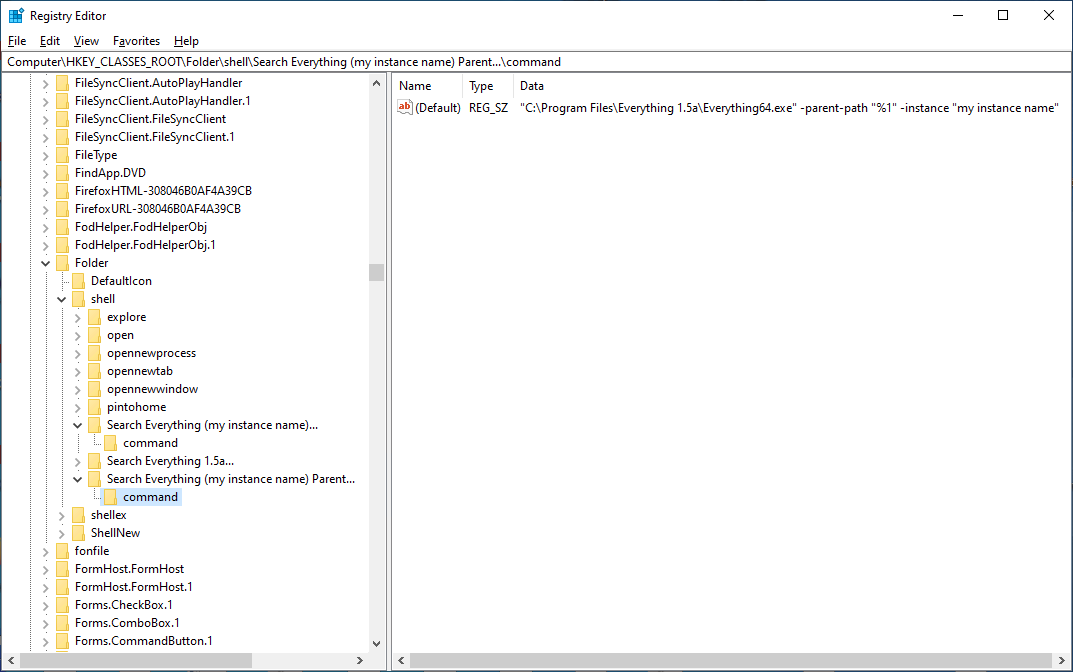Viewport: 1073px width, 672px height.
Task: Click tree pane scroll up arrow
Action: [x=376, y=83]
